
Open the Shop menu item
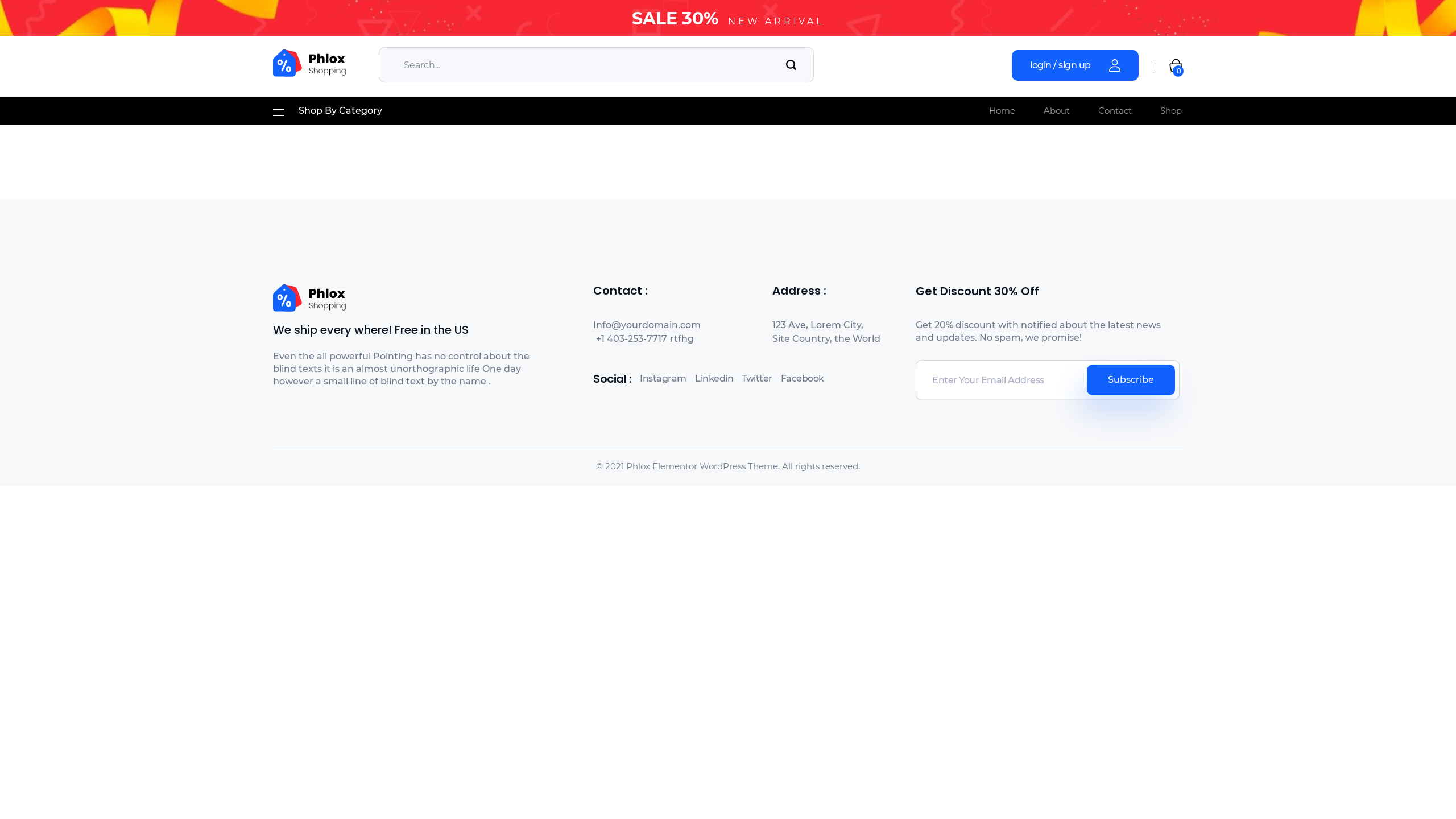[x=1170, y=111]
